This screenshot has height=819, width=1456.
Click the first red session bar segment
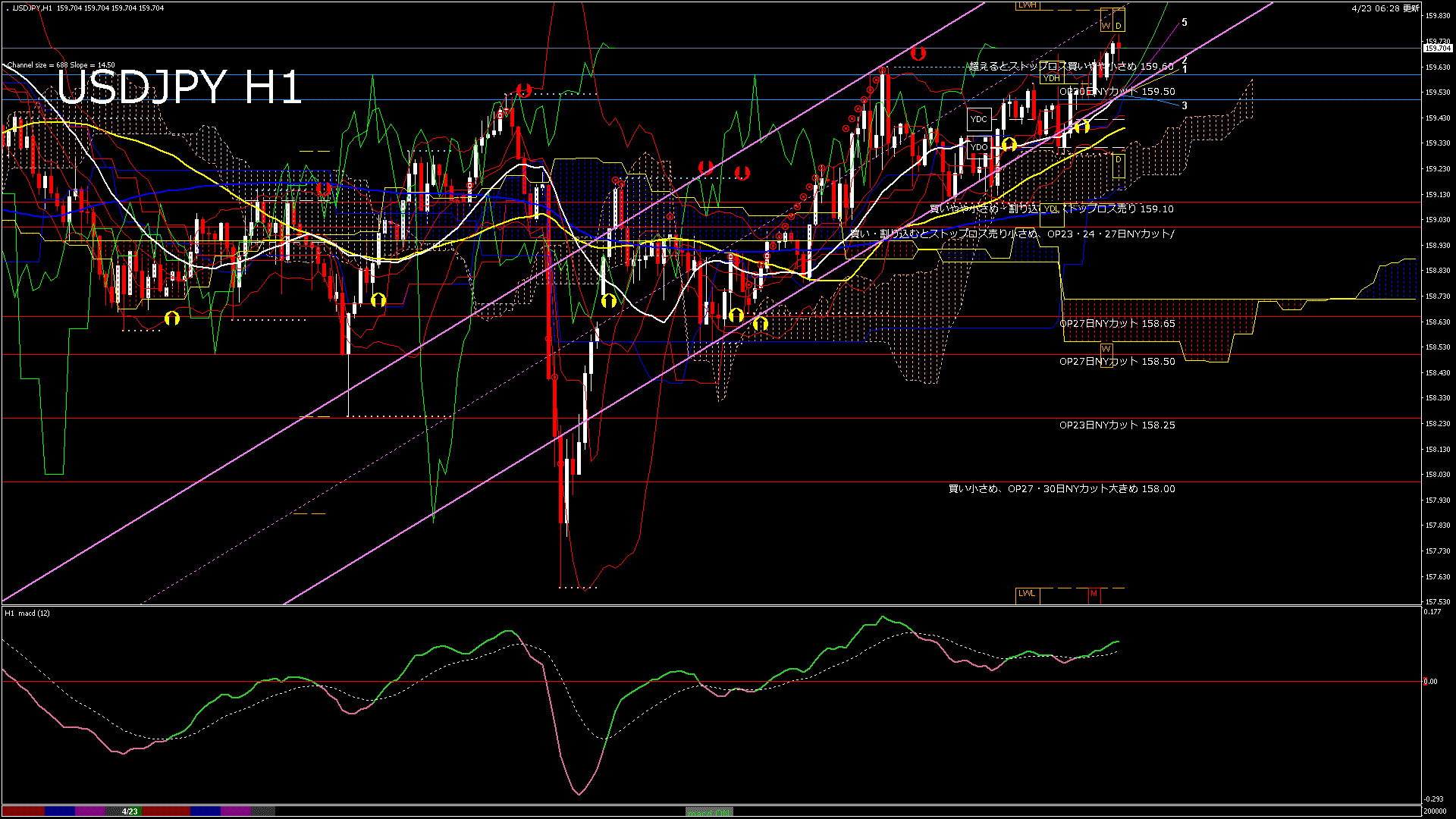[x=23, y=811]
